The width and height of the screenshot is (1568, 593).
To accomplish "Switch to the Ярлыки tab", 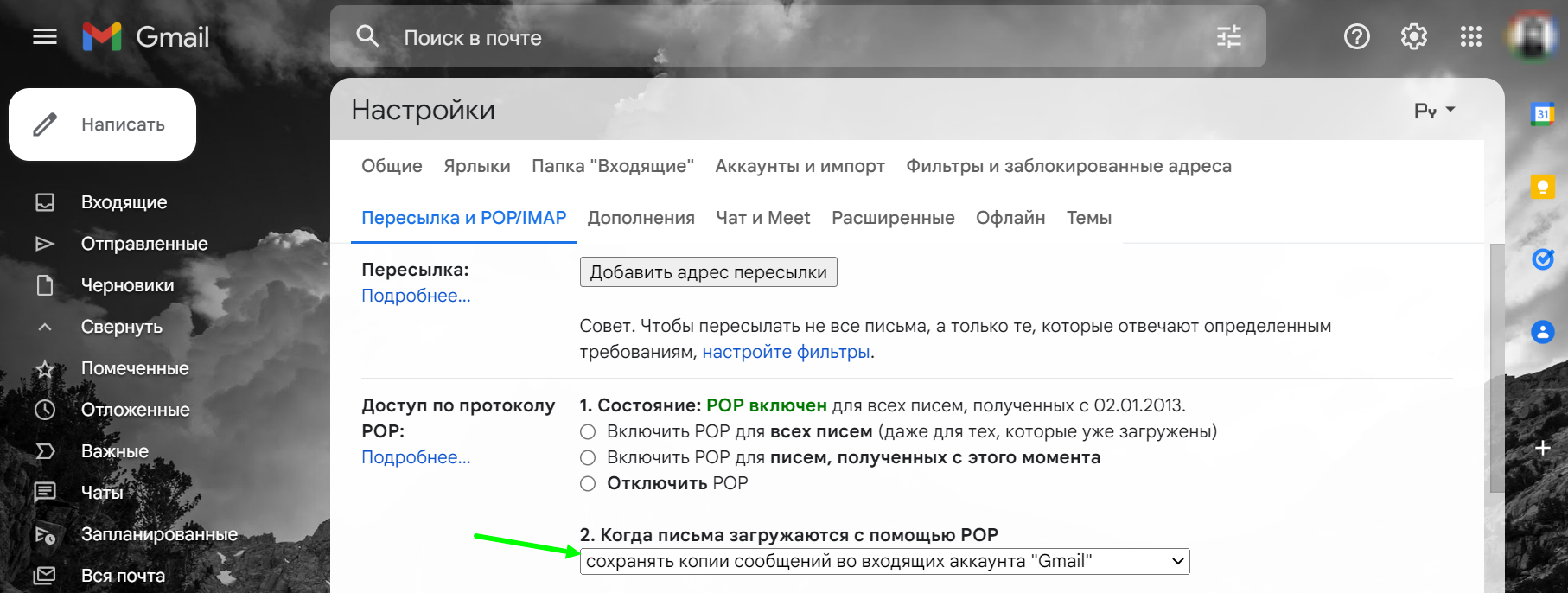I will coord(476,166).
